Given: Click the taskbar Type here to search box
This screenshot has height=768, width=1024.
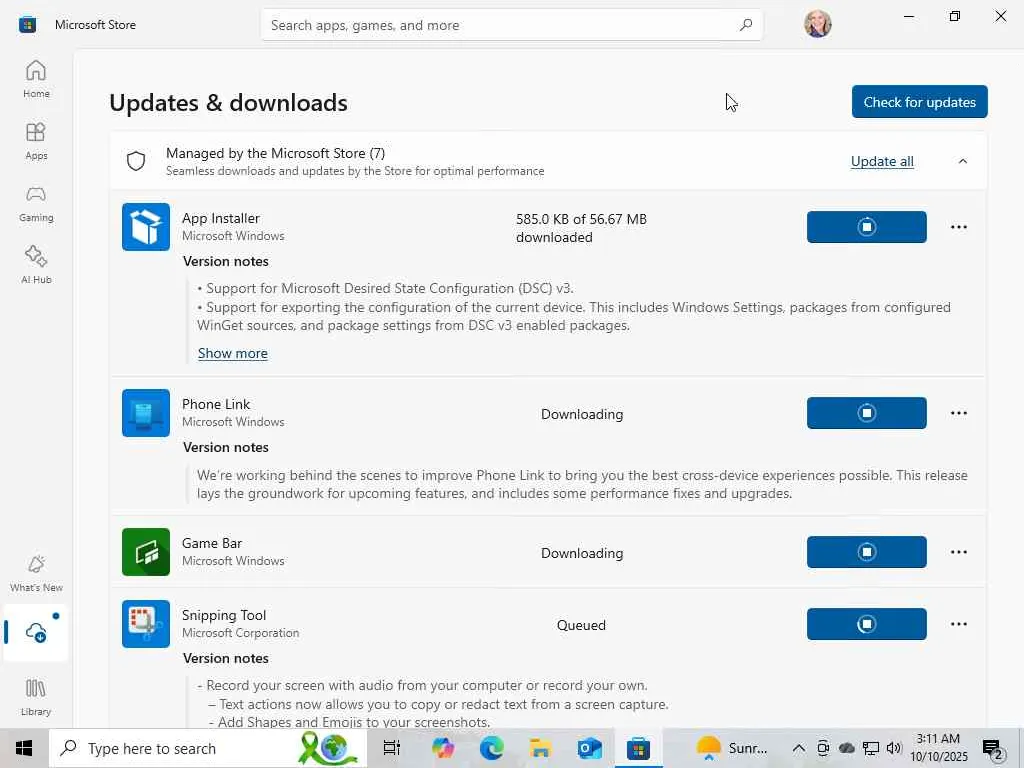Looking at the screenshot, I should pyautogui.click(x=208, y=748).
